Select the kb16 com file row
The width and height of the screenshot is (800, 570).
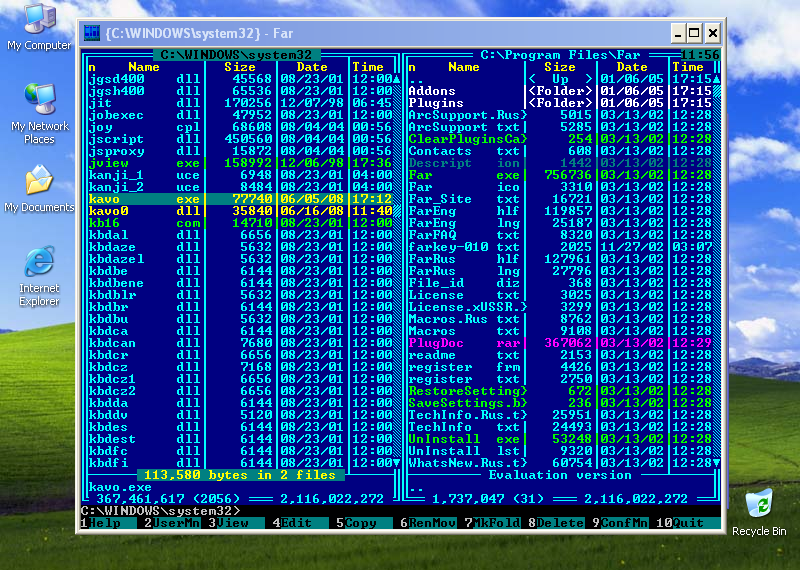pos(240,223)
